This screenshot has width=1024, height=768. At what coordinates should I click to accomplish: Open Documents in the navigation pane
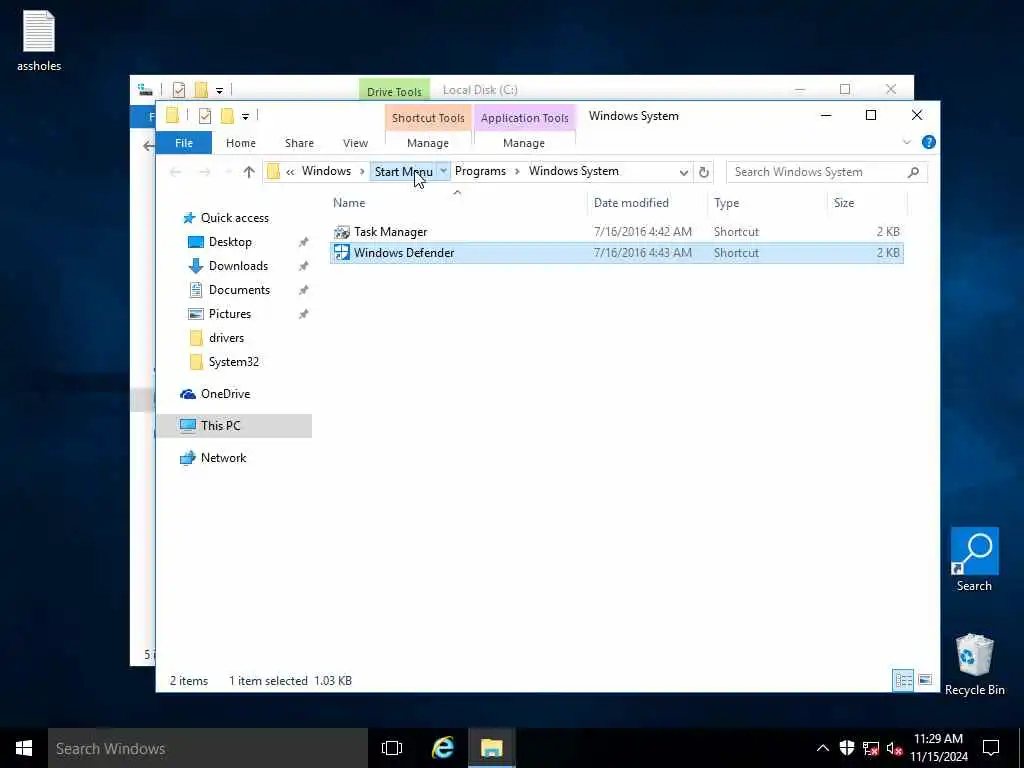coord(239,290)
